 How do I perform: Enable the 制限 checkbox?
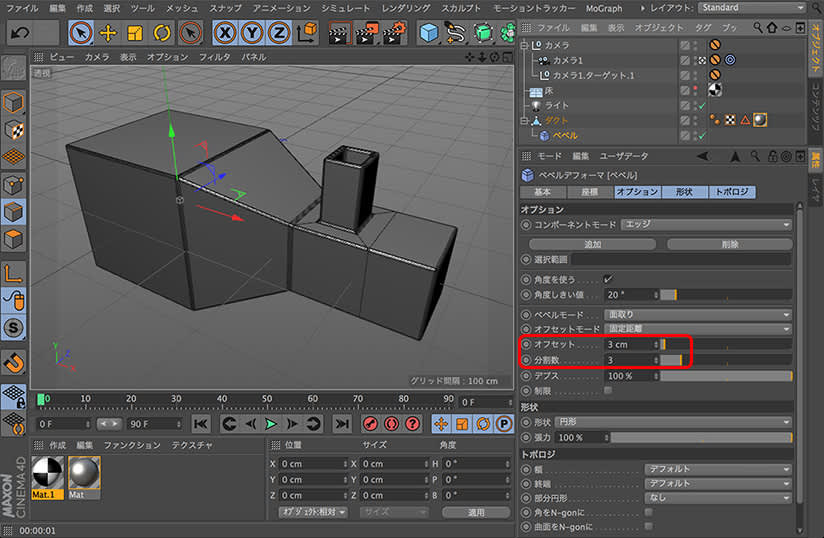click(608, 390)
